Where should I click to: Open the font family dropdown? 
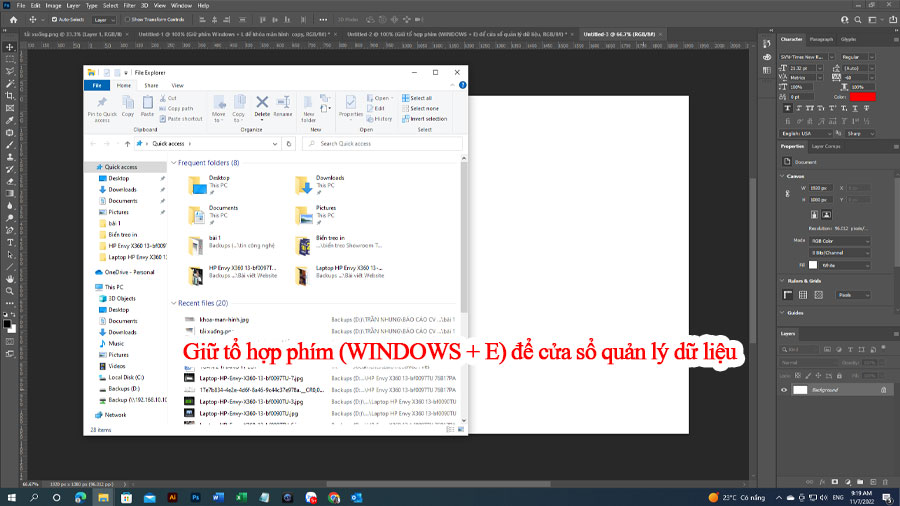click(x=806, y=57)
